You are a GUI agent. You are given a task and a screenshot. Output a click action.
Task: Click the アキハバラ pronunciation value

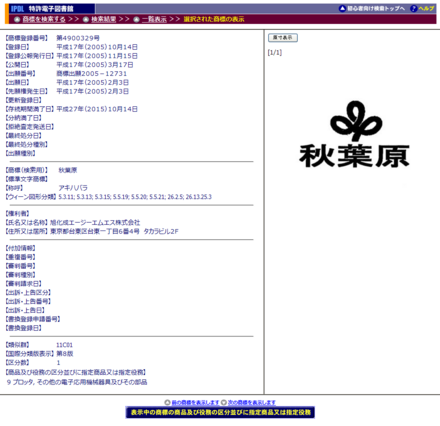click(x=73, y=188)
